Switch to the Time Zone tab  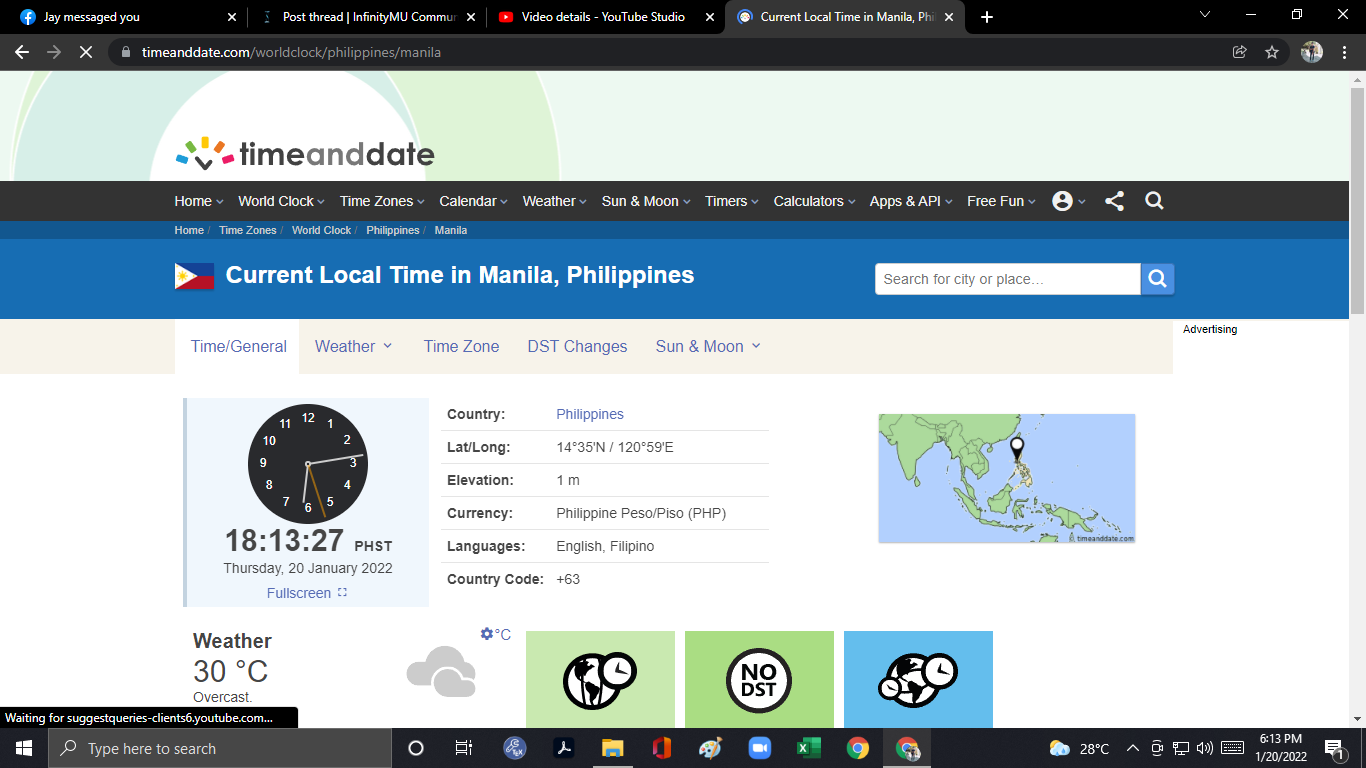[x=461, y=346]
